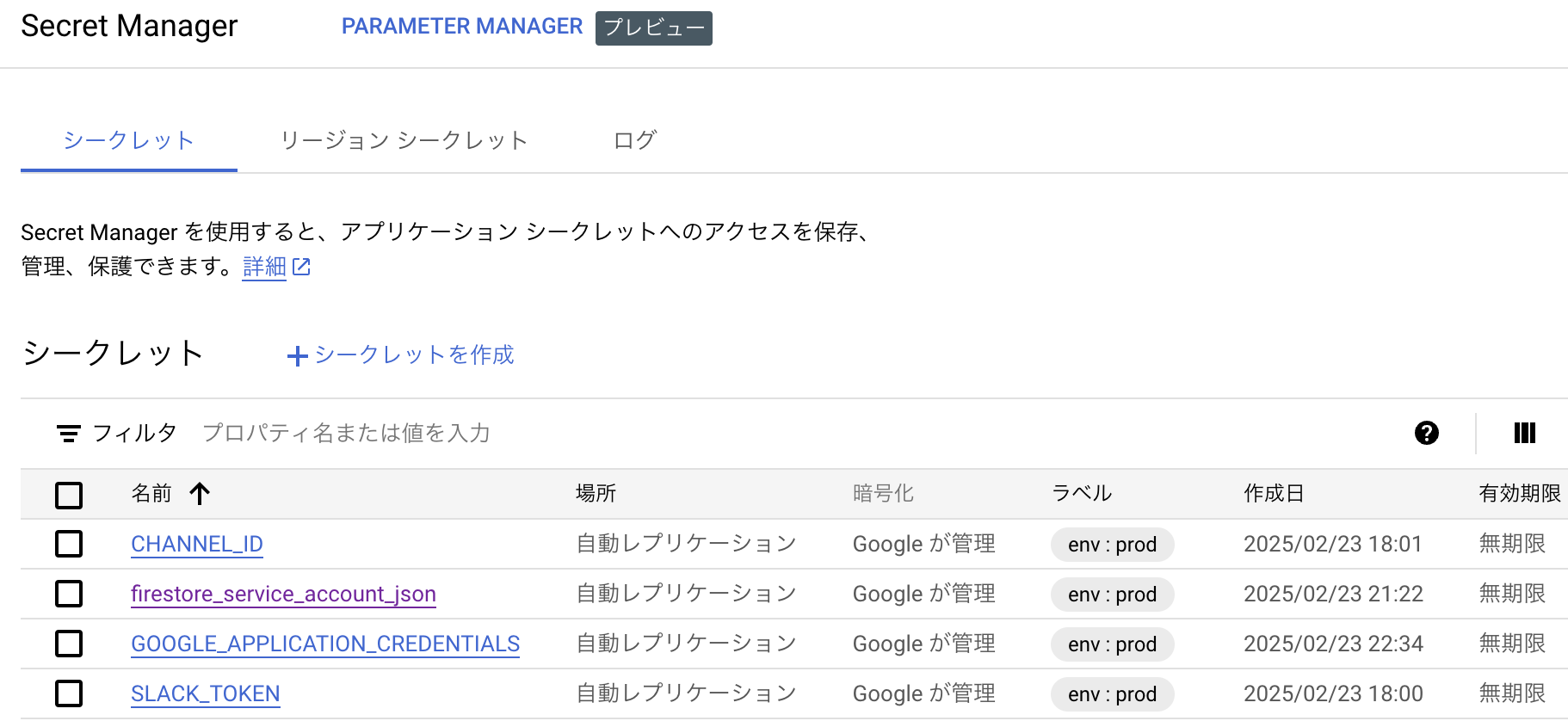
Task: Click the env : prod label for GOOGLE_APPLICATION_CREDENTIALS
Action: point(1112,644)
